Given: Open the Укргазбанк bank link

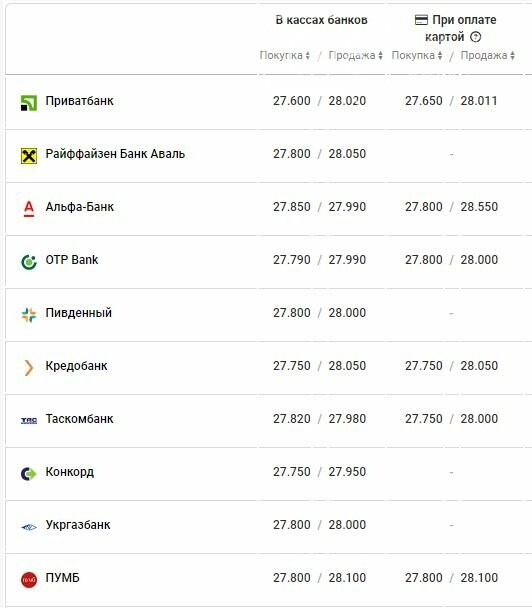Looking at the screenshot, I should click(x=78, y=525).
